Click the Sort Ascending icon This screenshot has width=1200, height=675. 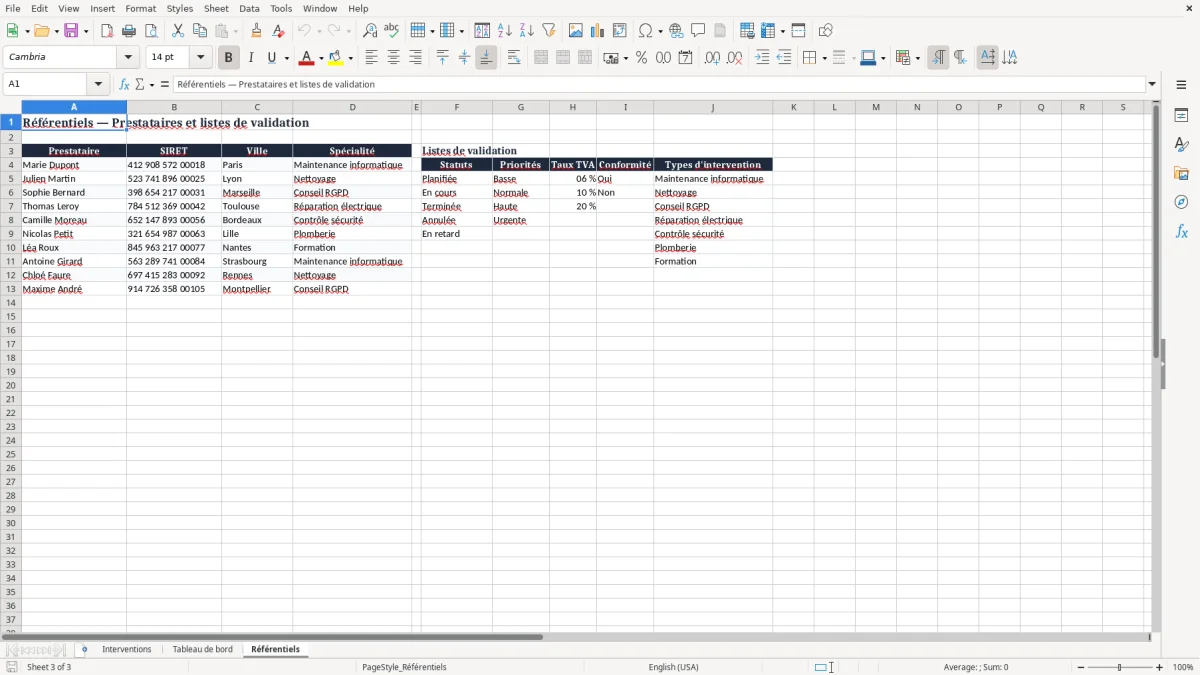(x=505, y=31)
